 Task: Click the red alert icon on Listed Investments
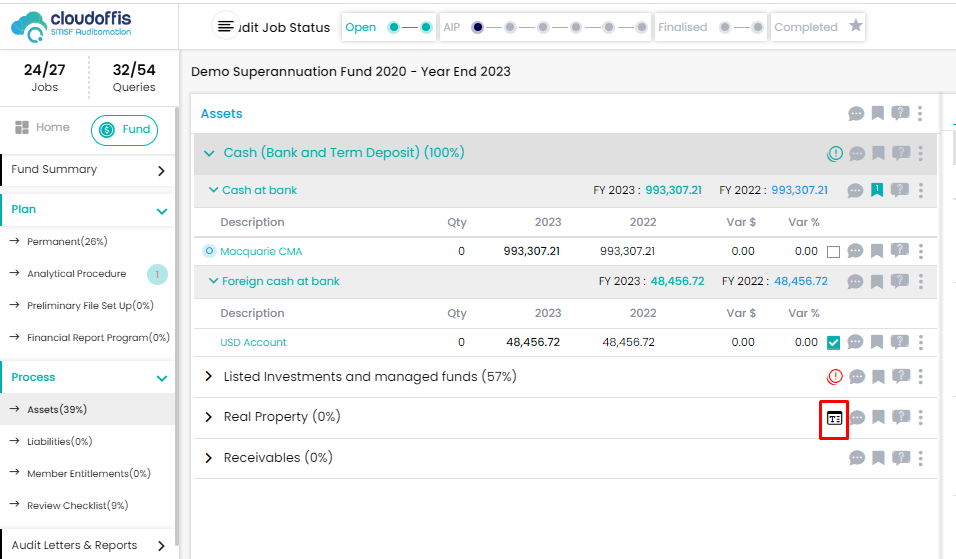click(835, 377)
